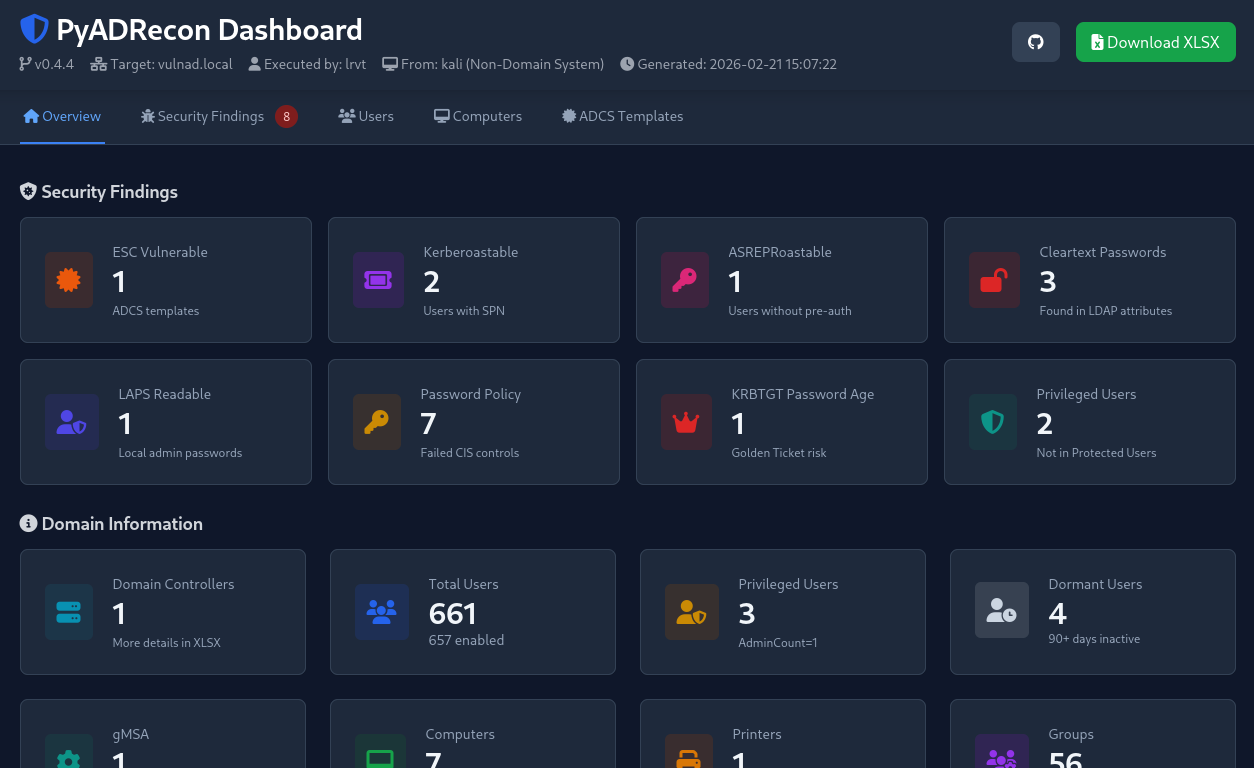Open the Privileged Users Not in Protected card
Screen dimensions: 1254x768
(1089, 422)
